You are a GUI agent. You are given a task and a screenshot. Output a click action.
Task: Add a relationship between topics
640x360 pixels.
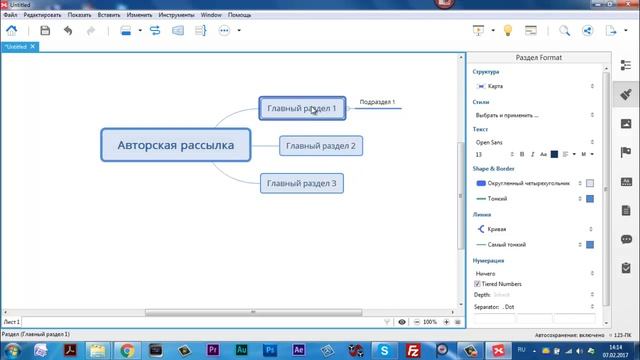[155, 31]
